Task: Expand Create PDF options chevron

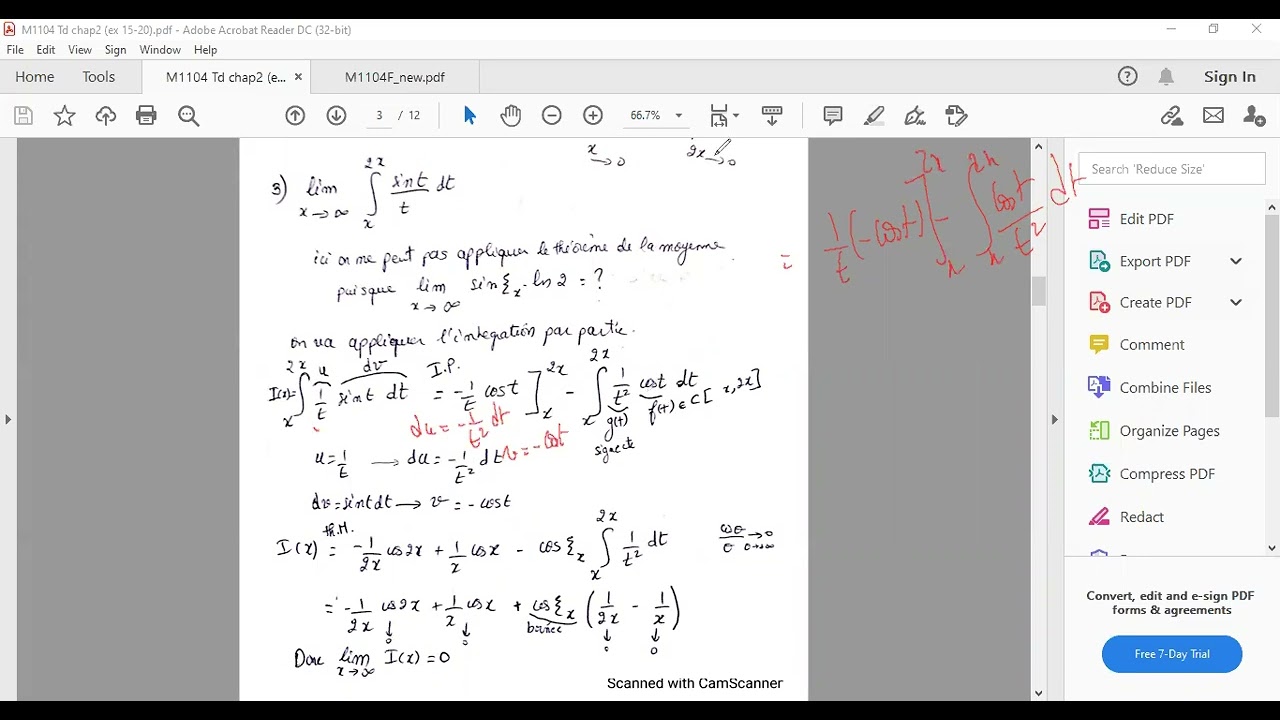Action: coord(1236,302)
